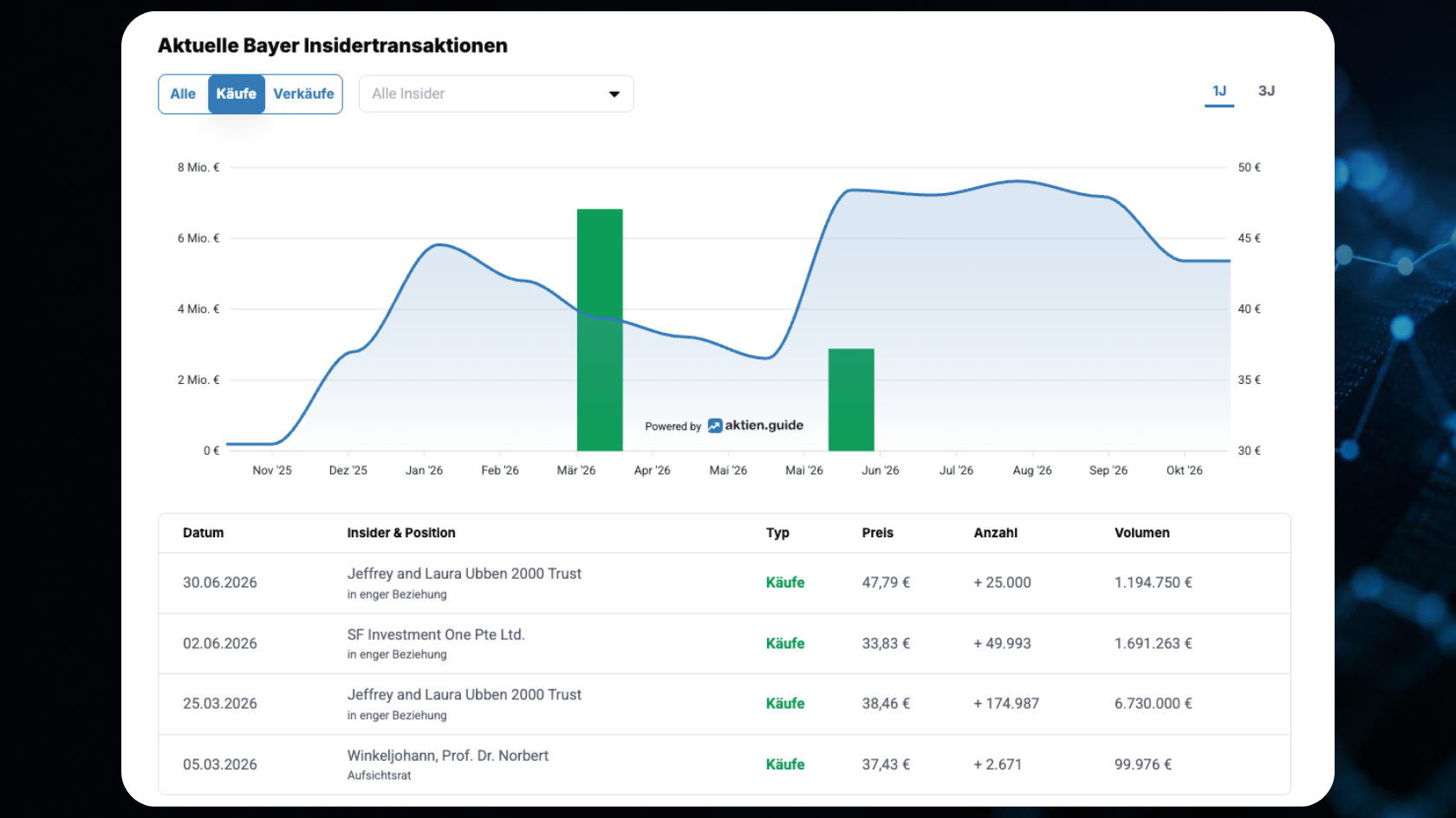Click the quantity + 49.993

[x=1003, y=643]
